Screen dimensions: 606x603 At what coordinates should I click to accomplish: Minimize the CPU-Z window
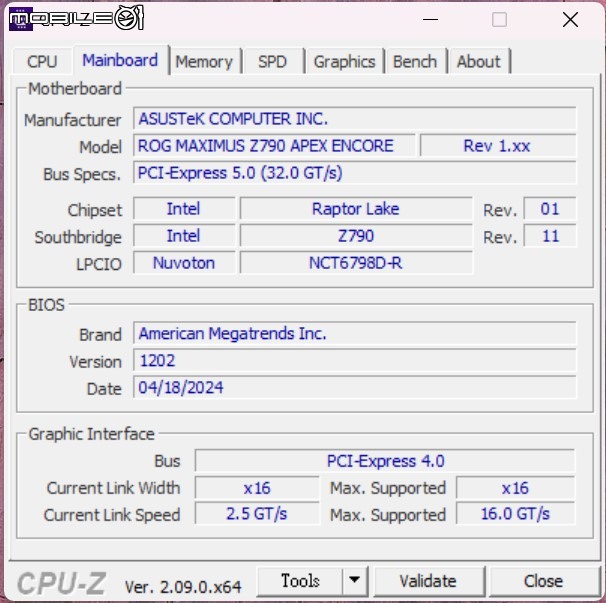[430, 19]
